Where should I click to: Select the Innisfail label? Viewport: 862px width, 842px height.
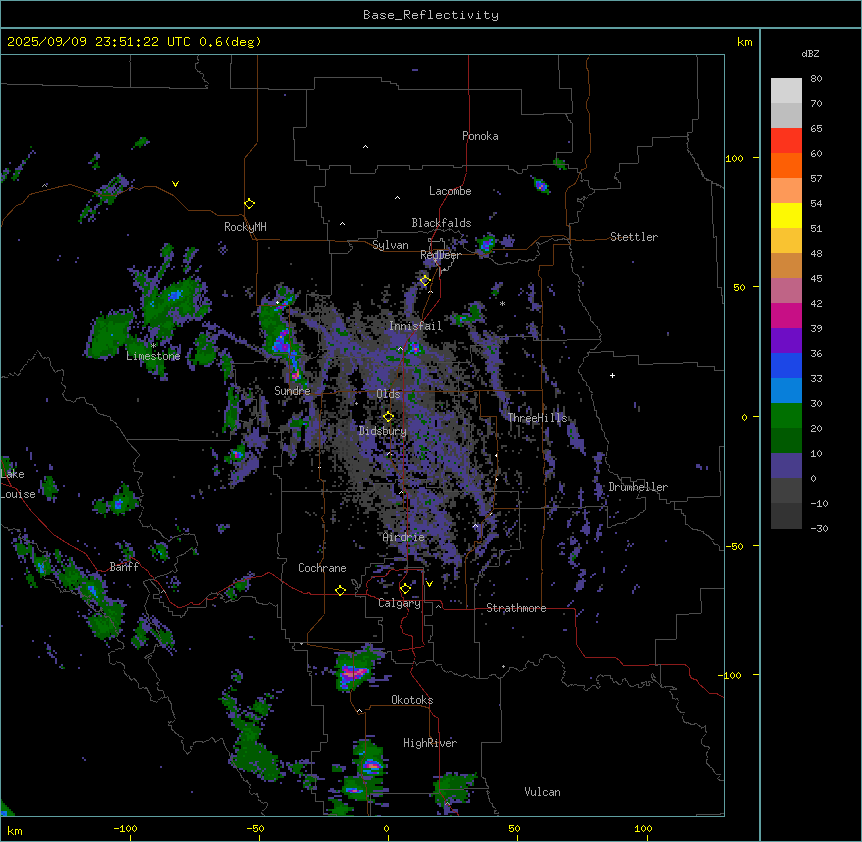pos(415,326)
